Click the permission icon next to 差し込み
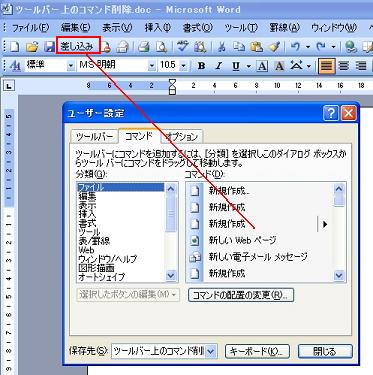373x375 pixels. coord(107,47)
